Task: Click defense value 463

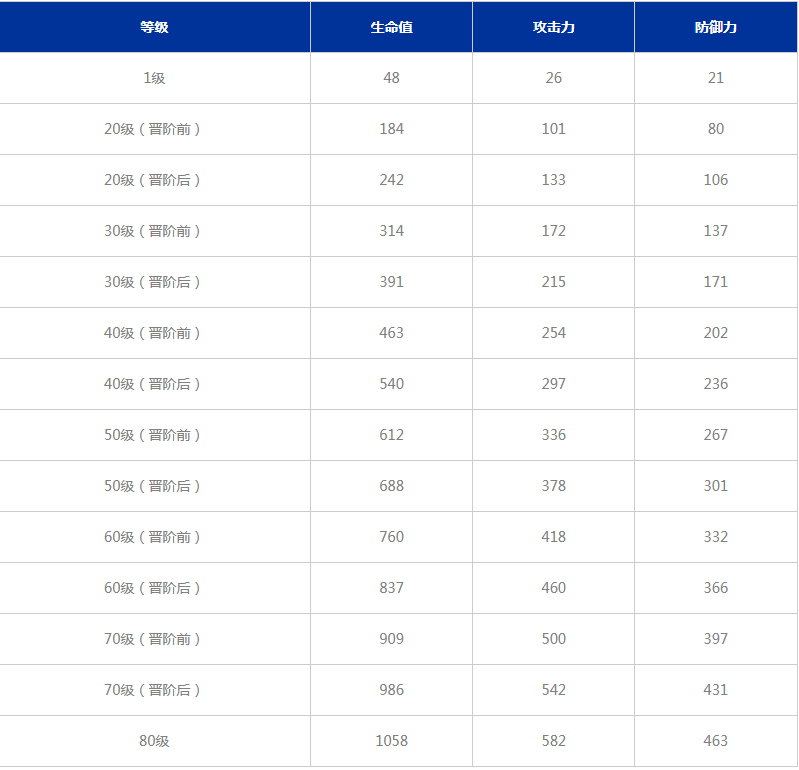Action: point(715,740)
